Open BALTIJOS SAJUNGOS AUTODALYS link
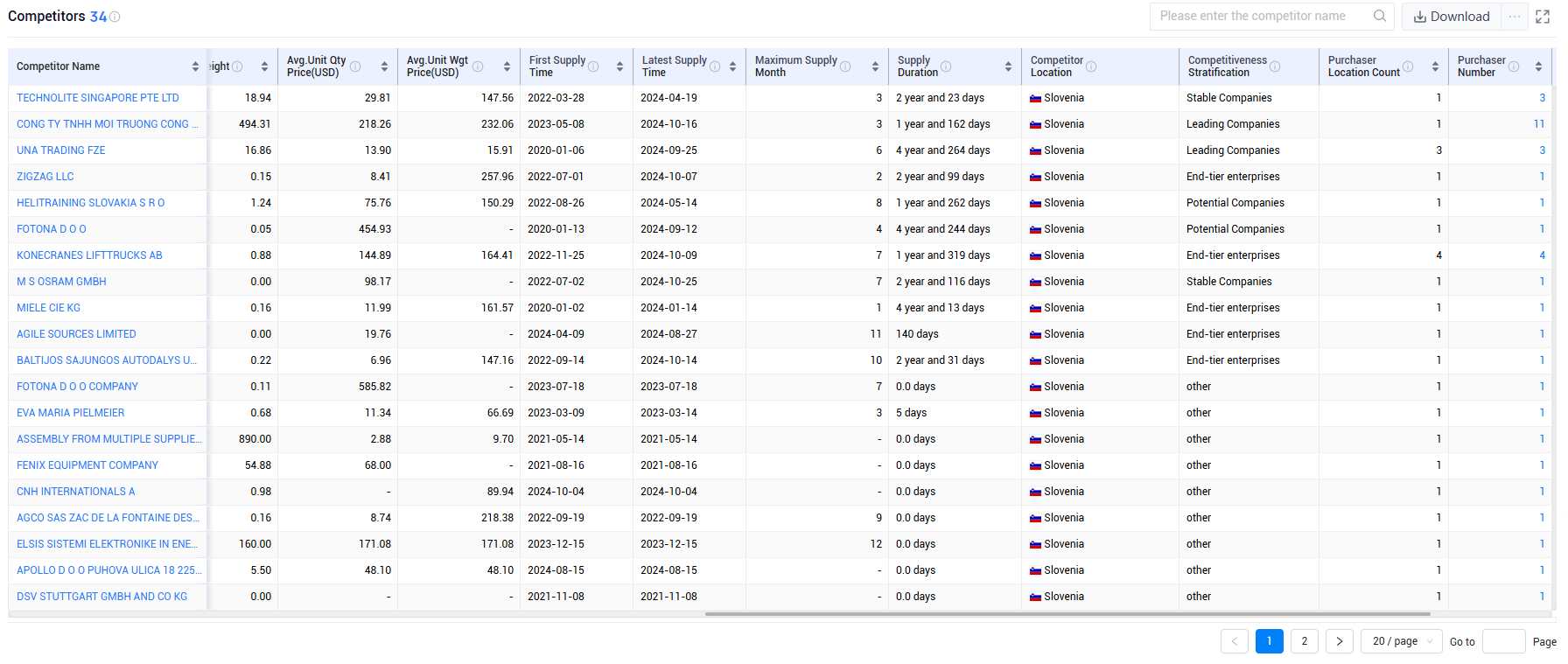1568x664 pixels. tap(107, 360)
